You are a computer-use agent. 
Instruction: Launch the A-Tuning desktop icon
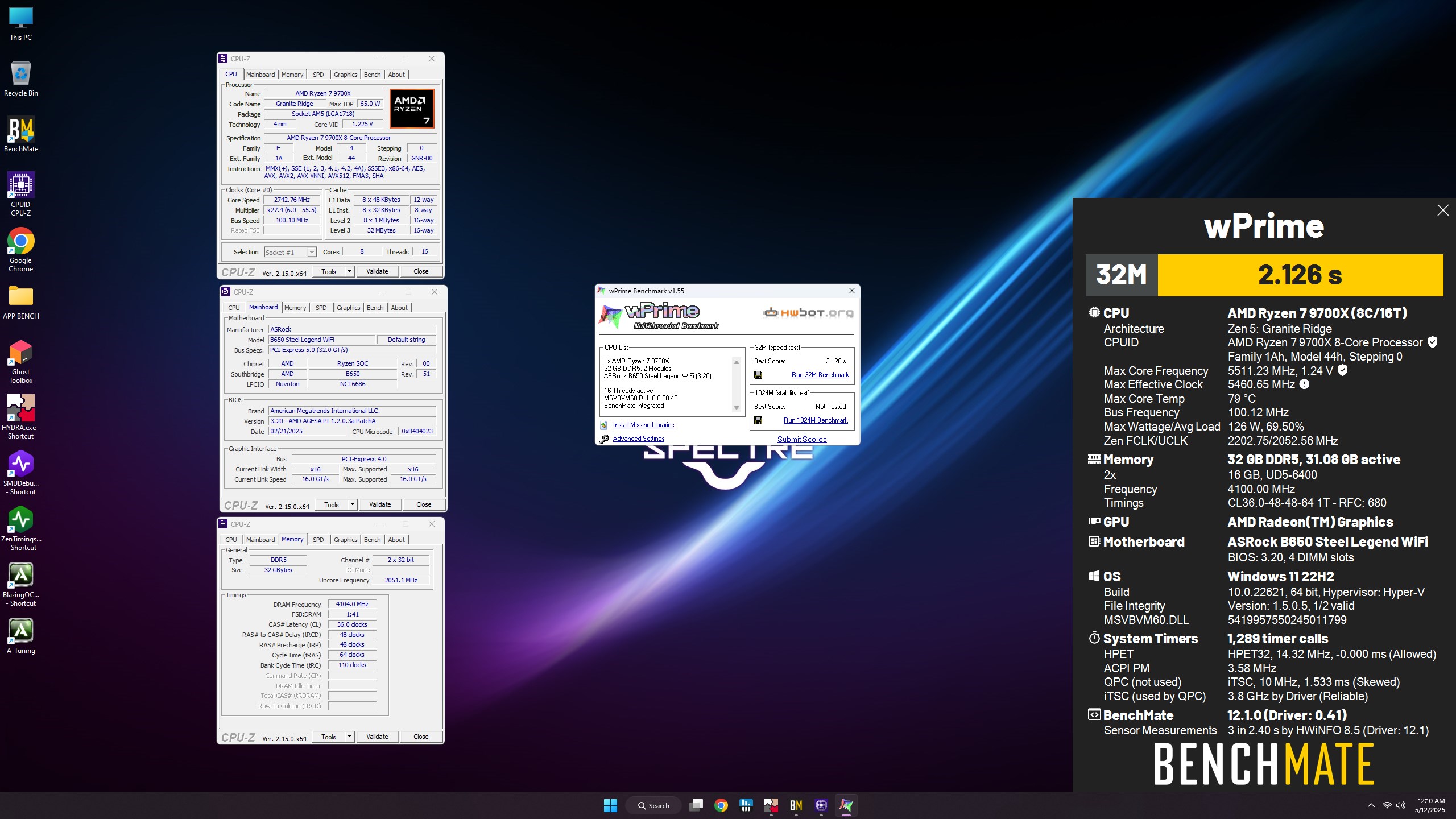pyautogui.click(x=21, y=636)
